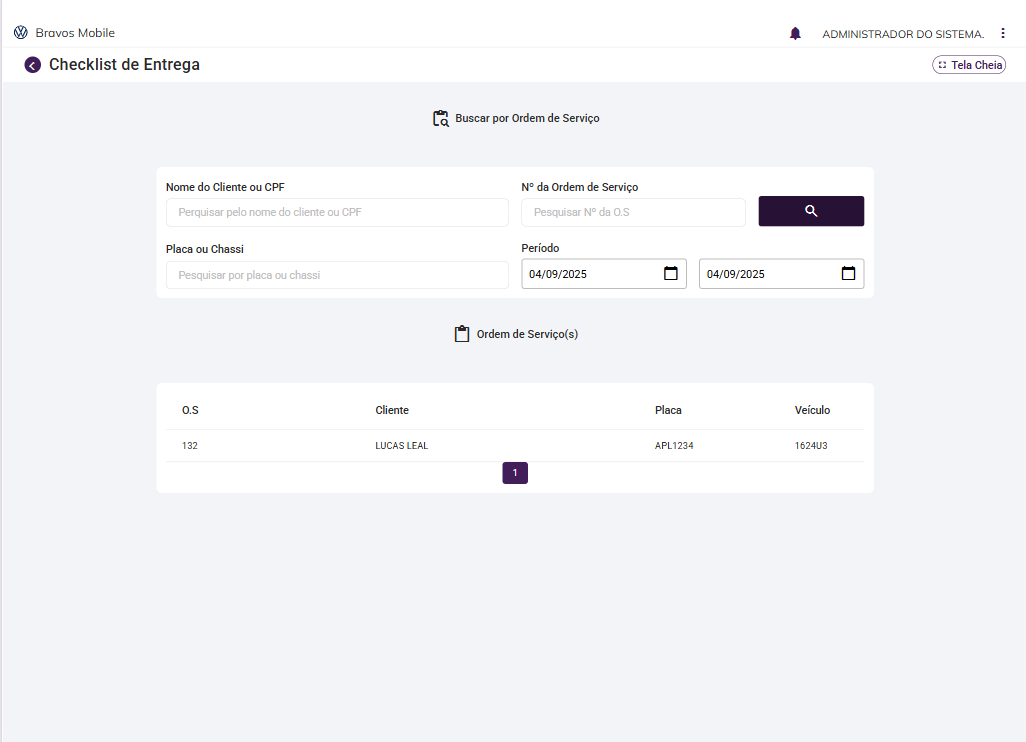The height and width of the screenshot is (742, 1026).
Task: Click the end period date field
Action: coord(767,274)
